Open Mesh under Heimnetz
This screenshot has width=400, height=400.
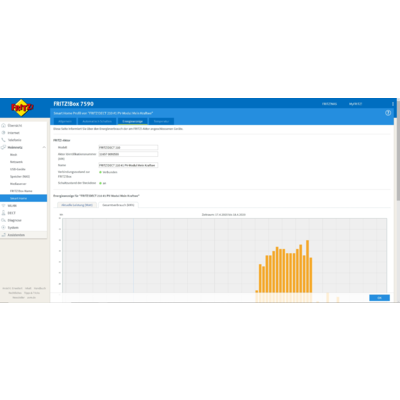(x=13, y=155)
